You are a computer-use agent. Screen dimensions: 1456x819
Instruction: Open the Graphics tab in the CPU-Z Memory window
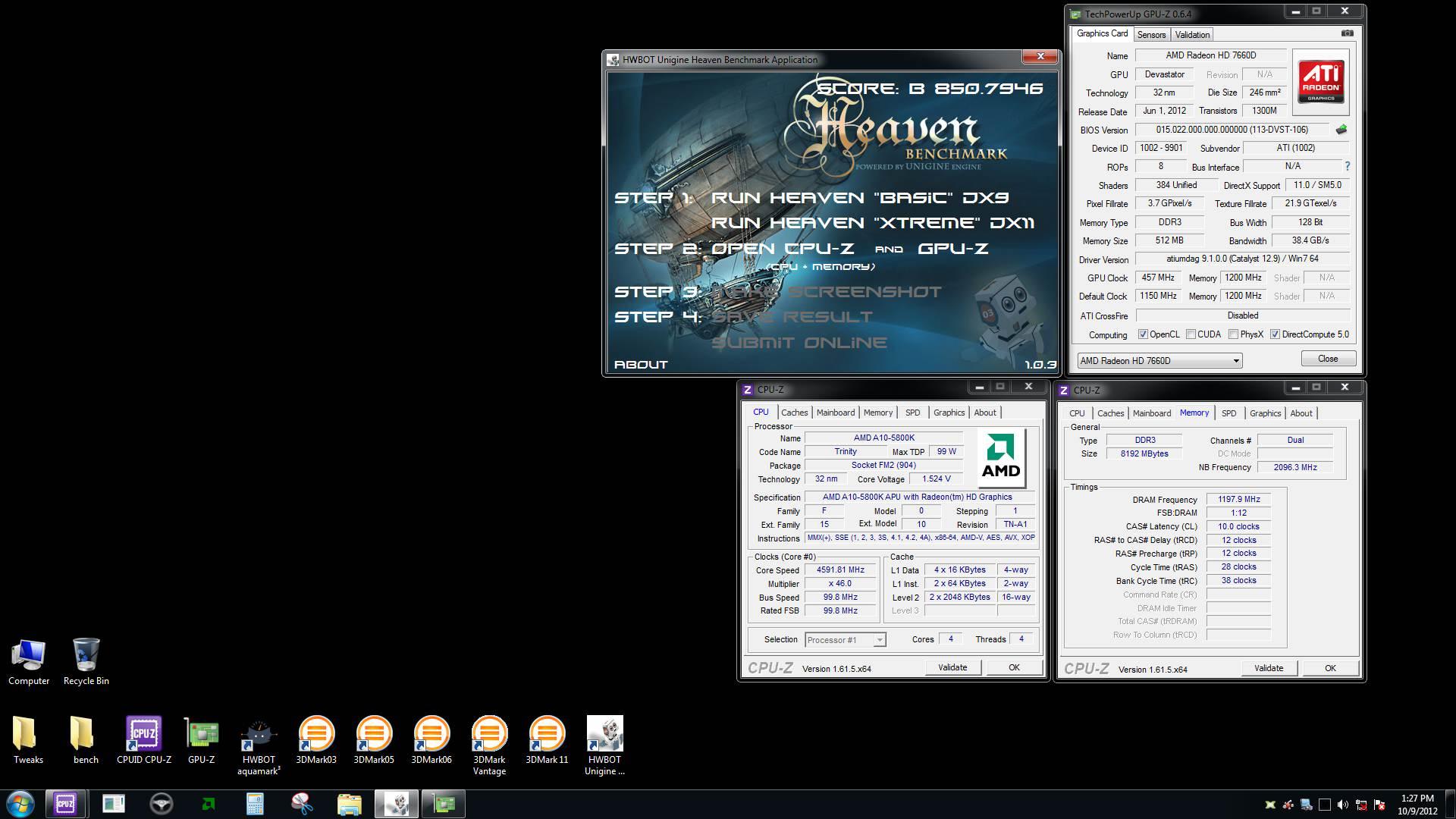pyautogui.click(x=1265, y=413)
